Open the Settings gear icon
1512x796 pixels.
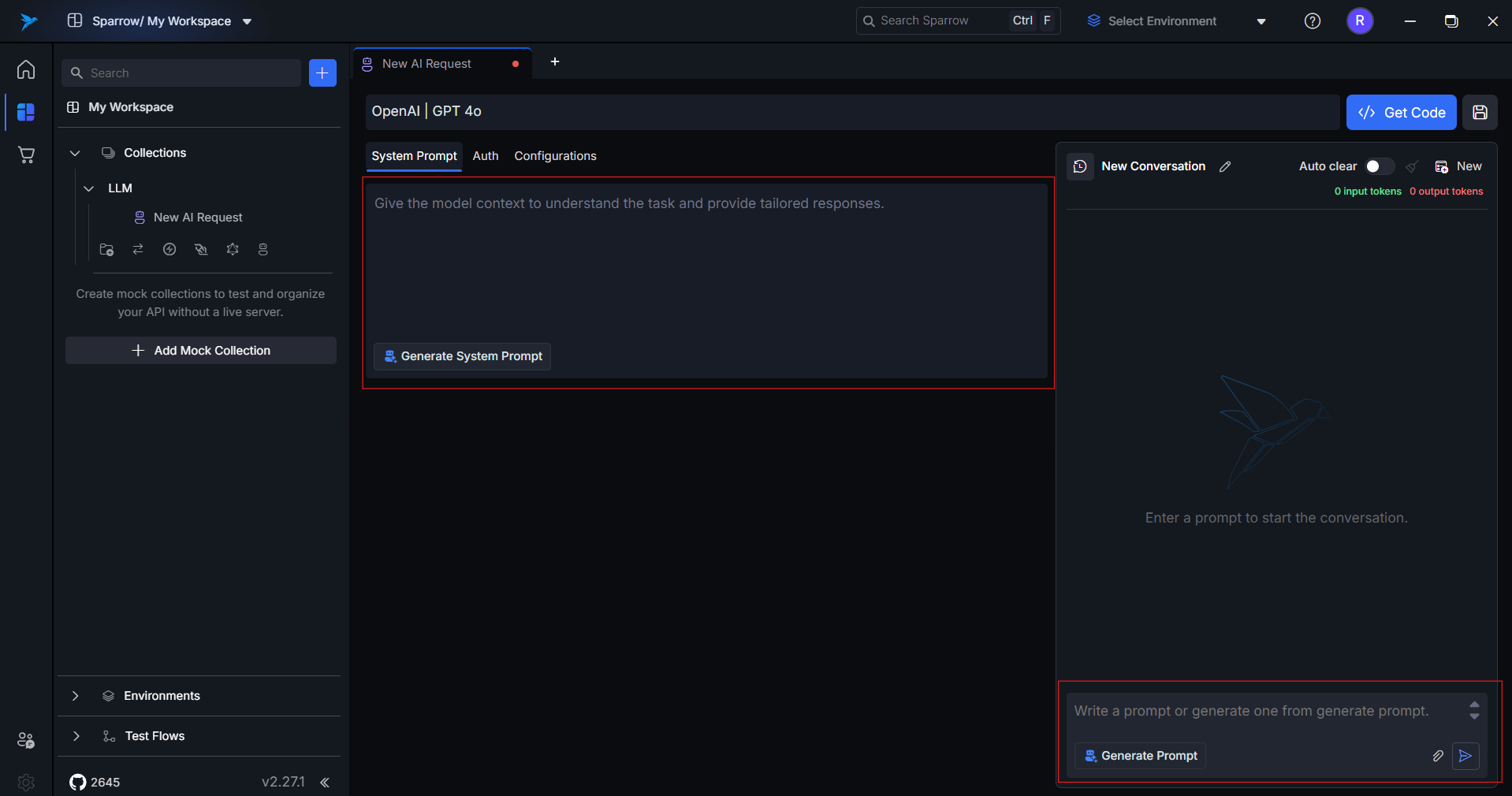(26, 782)
